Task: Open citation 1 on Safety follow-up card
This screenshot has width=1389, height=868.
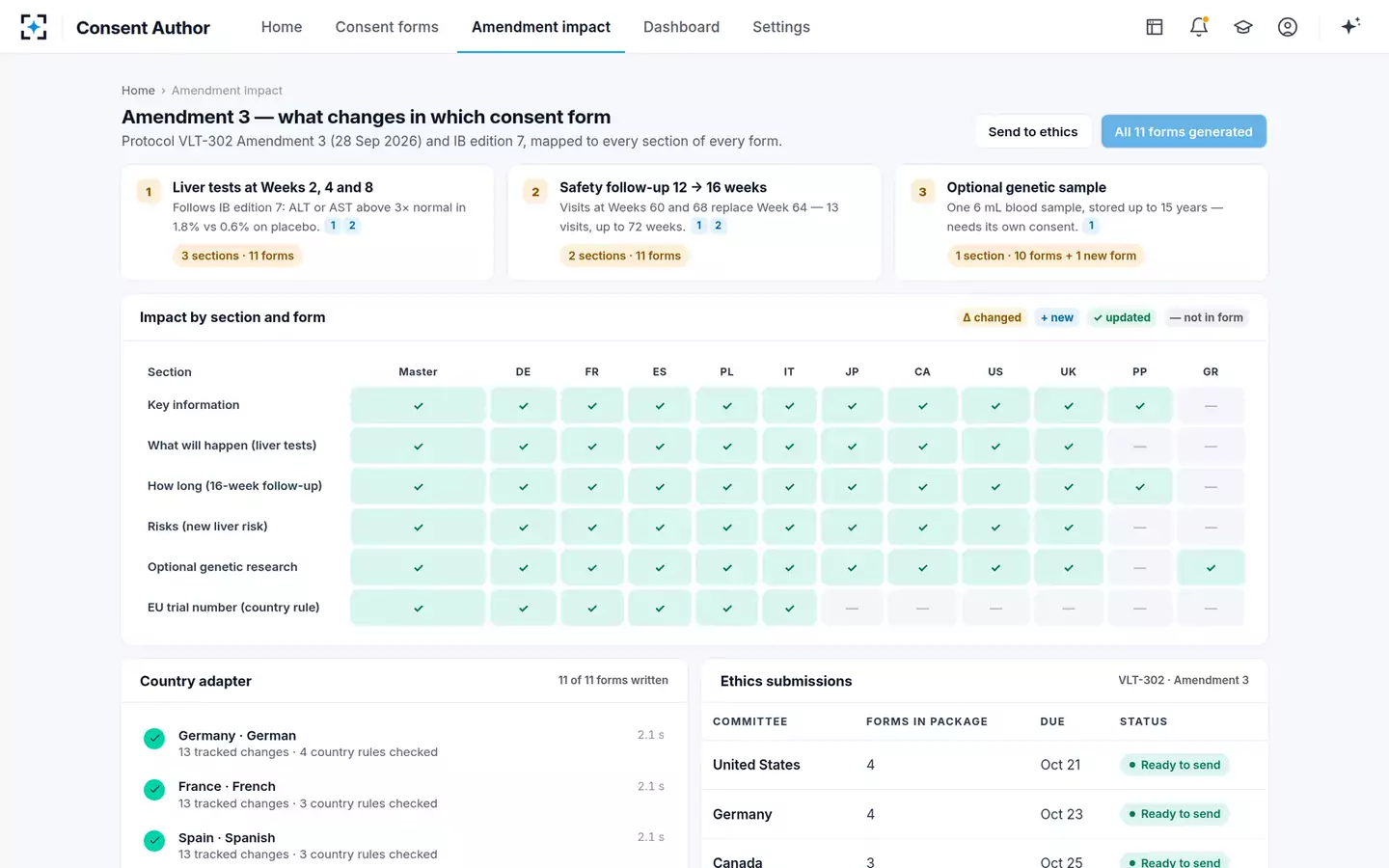Action: point(699,226)
